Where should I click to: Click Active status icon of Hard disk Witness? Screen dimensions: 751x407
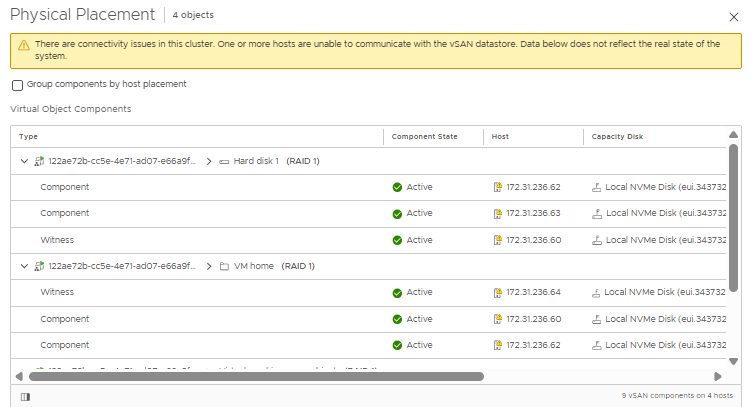(x=397, y=240)
